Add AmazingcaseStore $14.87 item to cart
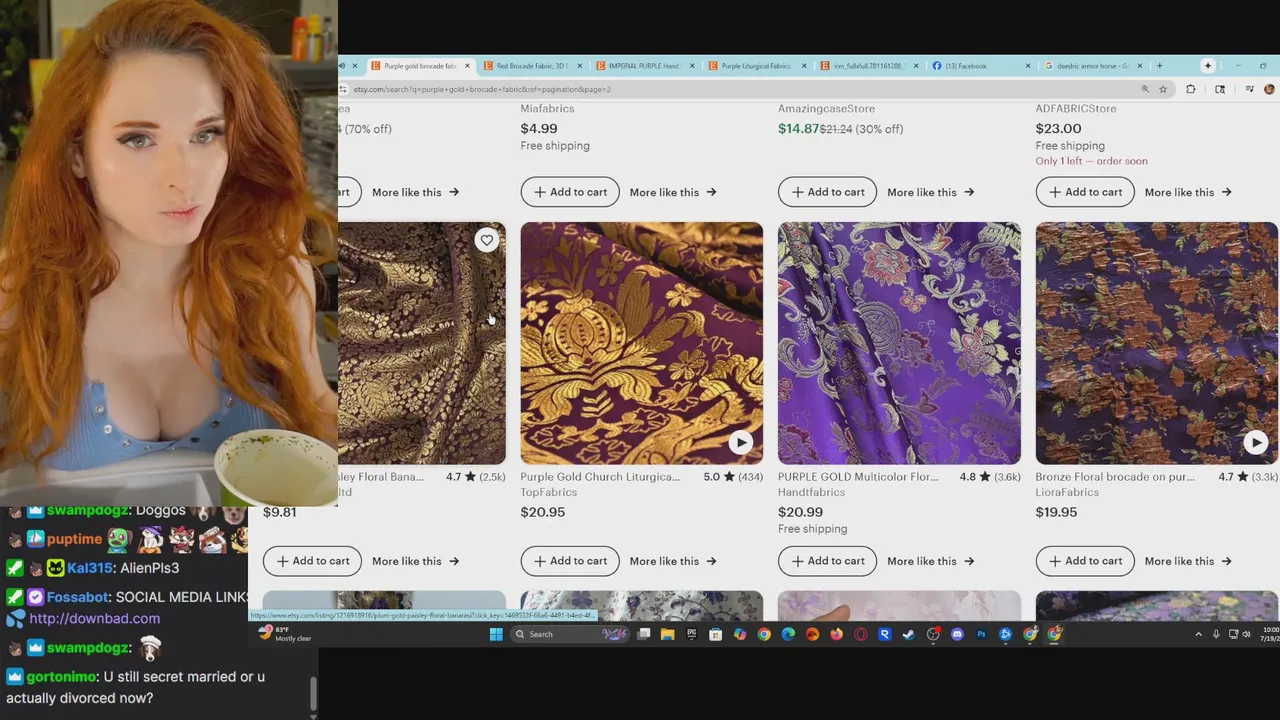This screenshot has height=720, width=1280. [827, 192]
